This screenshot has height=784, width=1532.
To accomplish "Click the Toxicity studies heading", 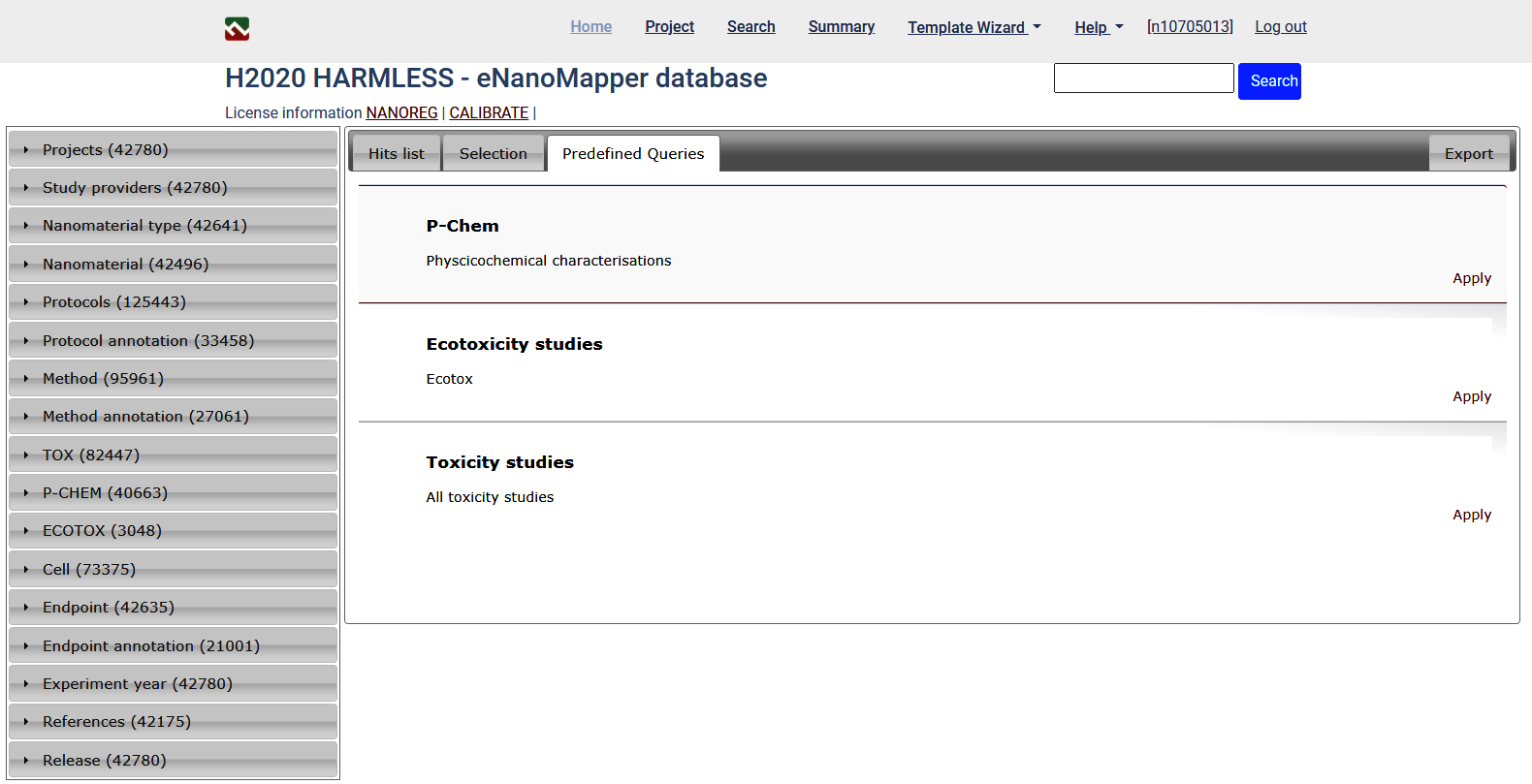I will click(x=499, y=462).
